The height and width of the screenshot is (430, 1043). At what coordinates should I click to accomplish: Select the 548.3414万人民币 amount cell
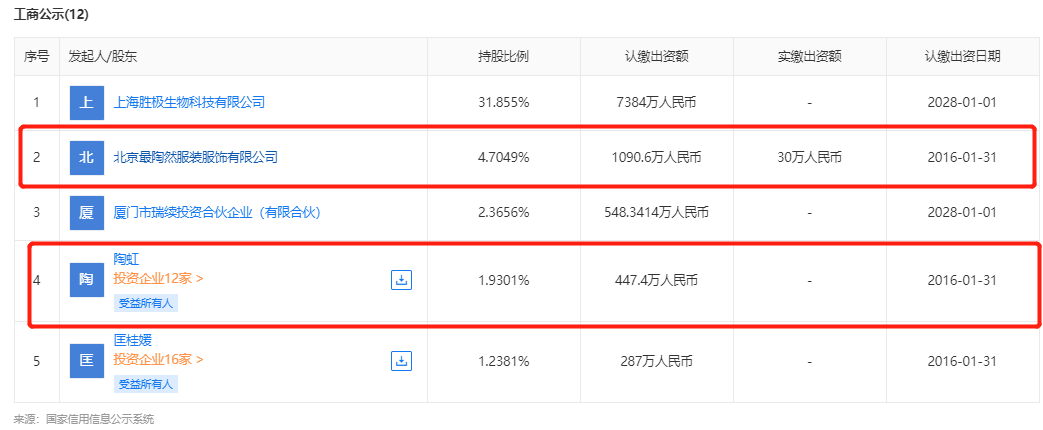(x=657, y=213)
